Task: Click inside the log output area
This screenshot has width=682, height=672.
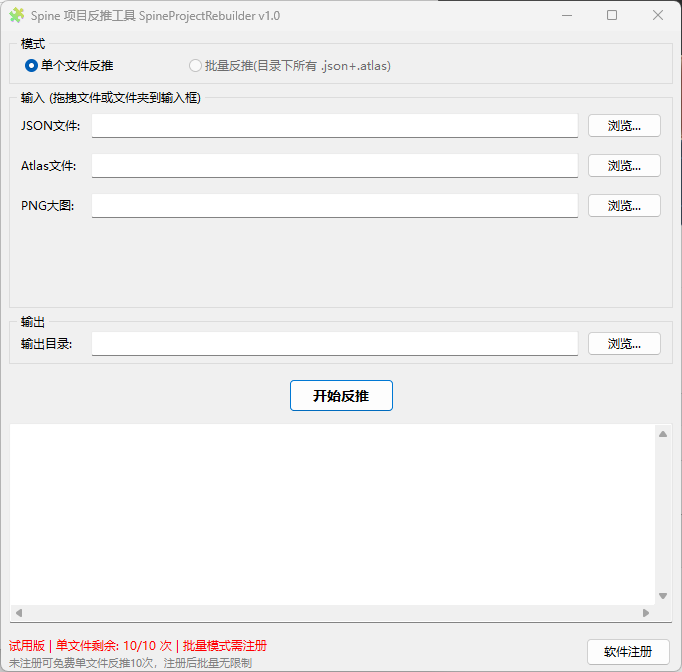Action: pos(332,514)
